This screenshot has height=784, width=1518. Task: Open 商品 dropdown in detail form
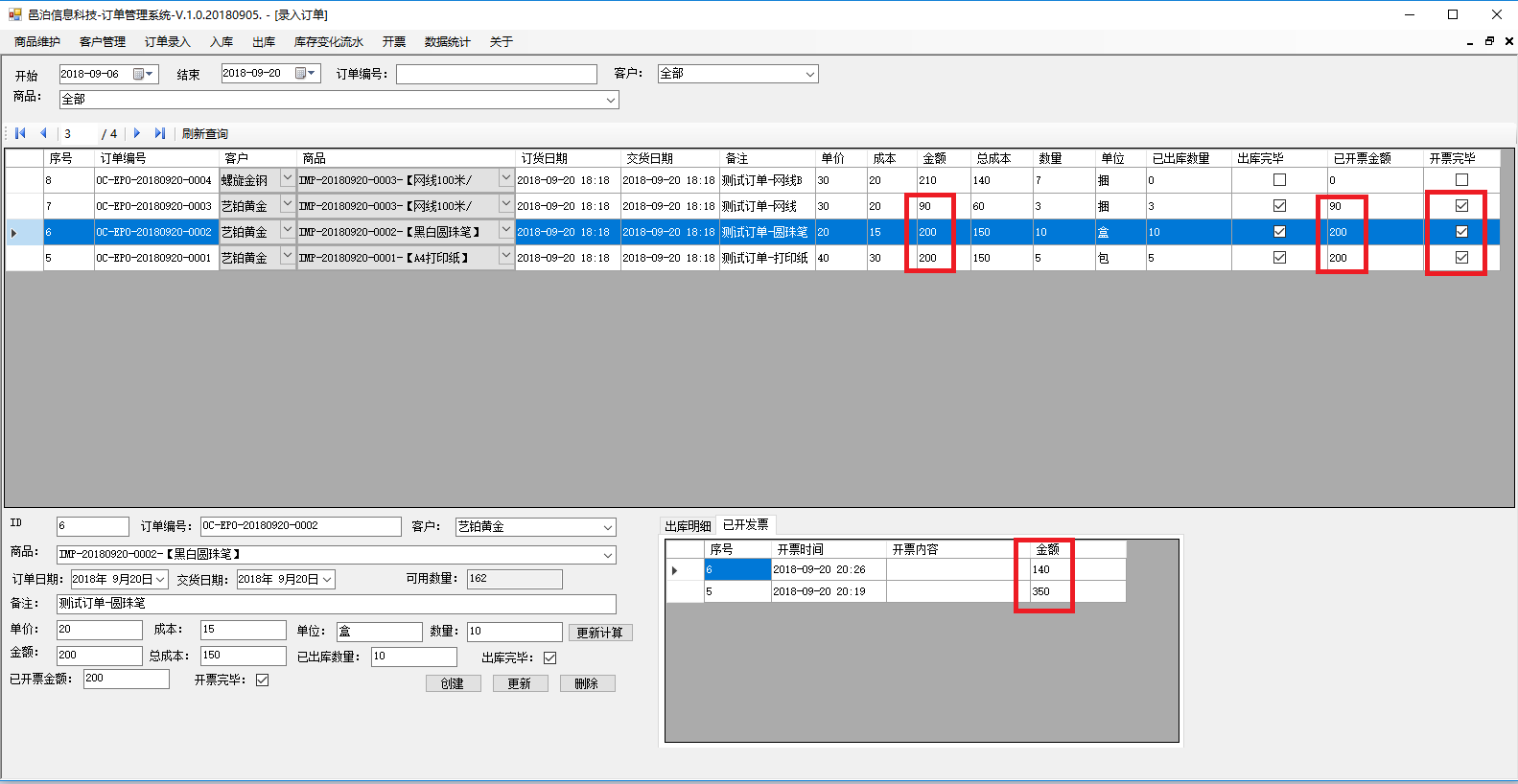[608, 555]
